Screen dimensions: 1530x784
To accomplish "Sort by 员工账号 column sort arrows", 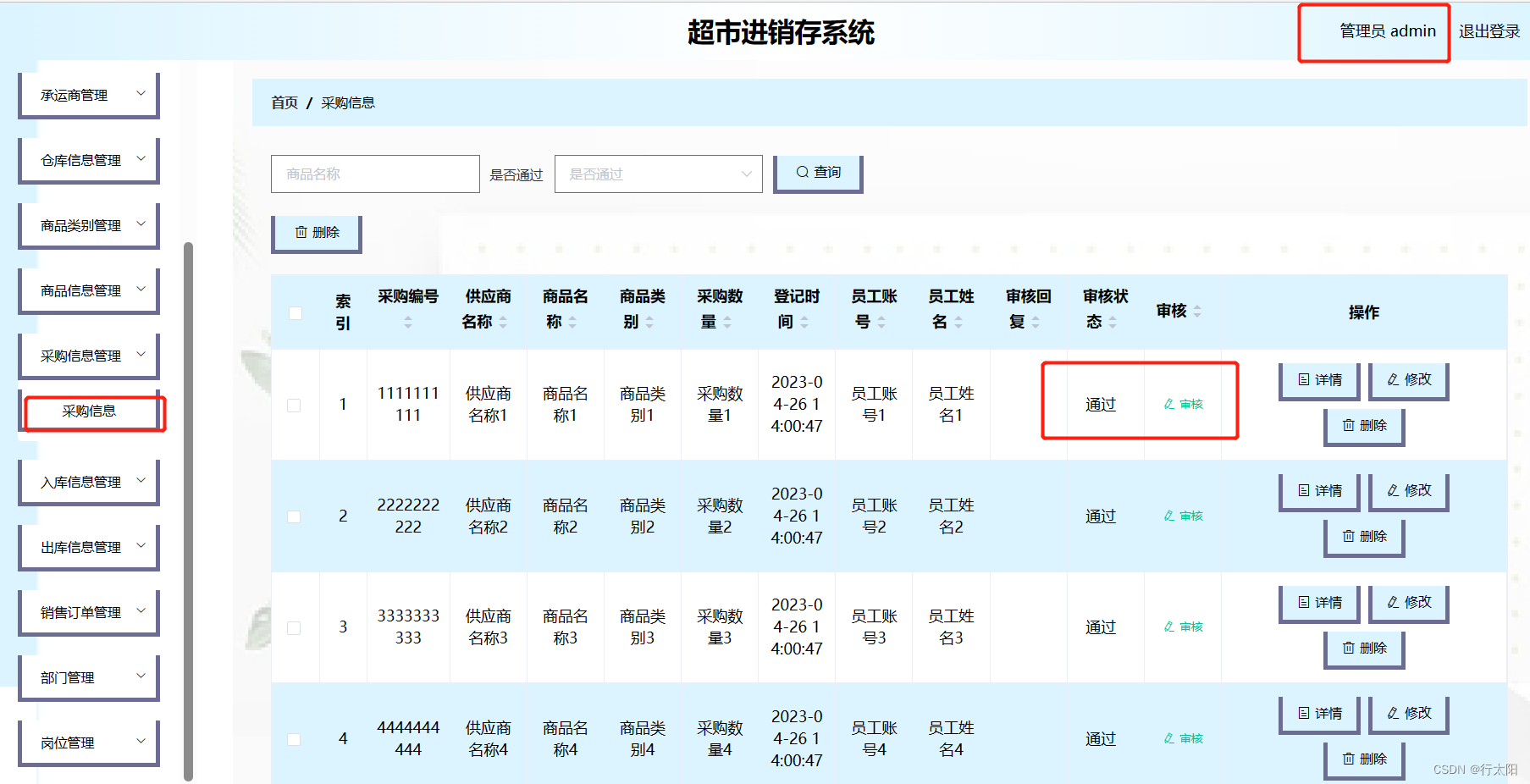I will point(881,323).
